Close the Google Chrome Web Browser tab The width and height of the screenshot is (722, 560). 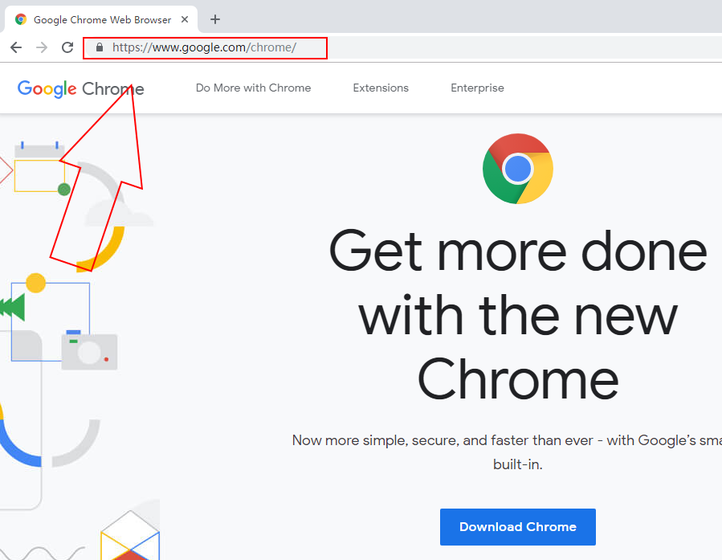tap(185, 19)
